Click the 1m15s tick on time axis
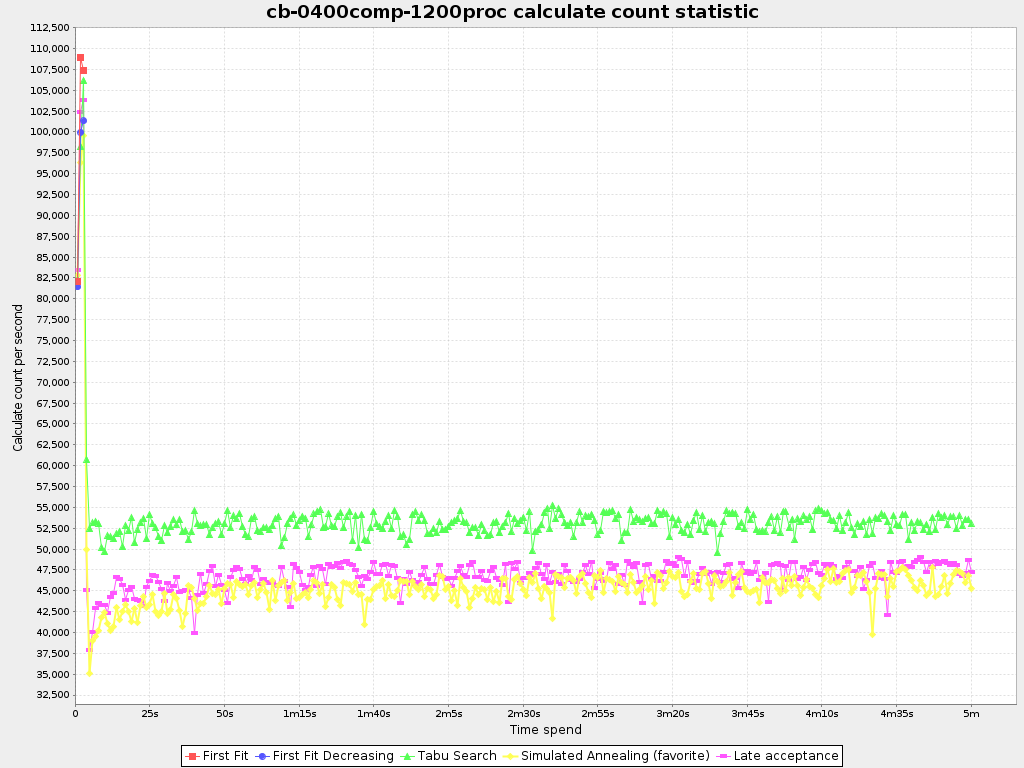The image size is (1024, 768). 299,713
